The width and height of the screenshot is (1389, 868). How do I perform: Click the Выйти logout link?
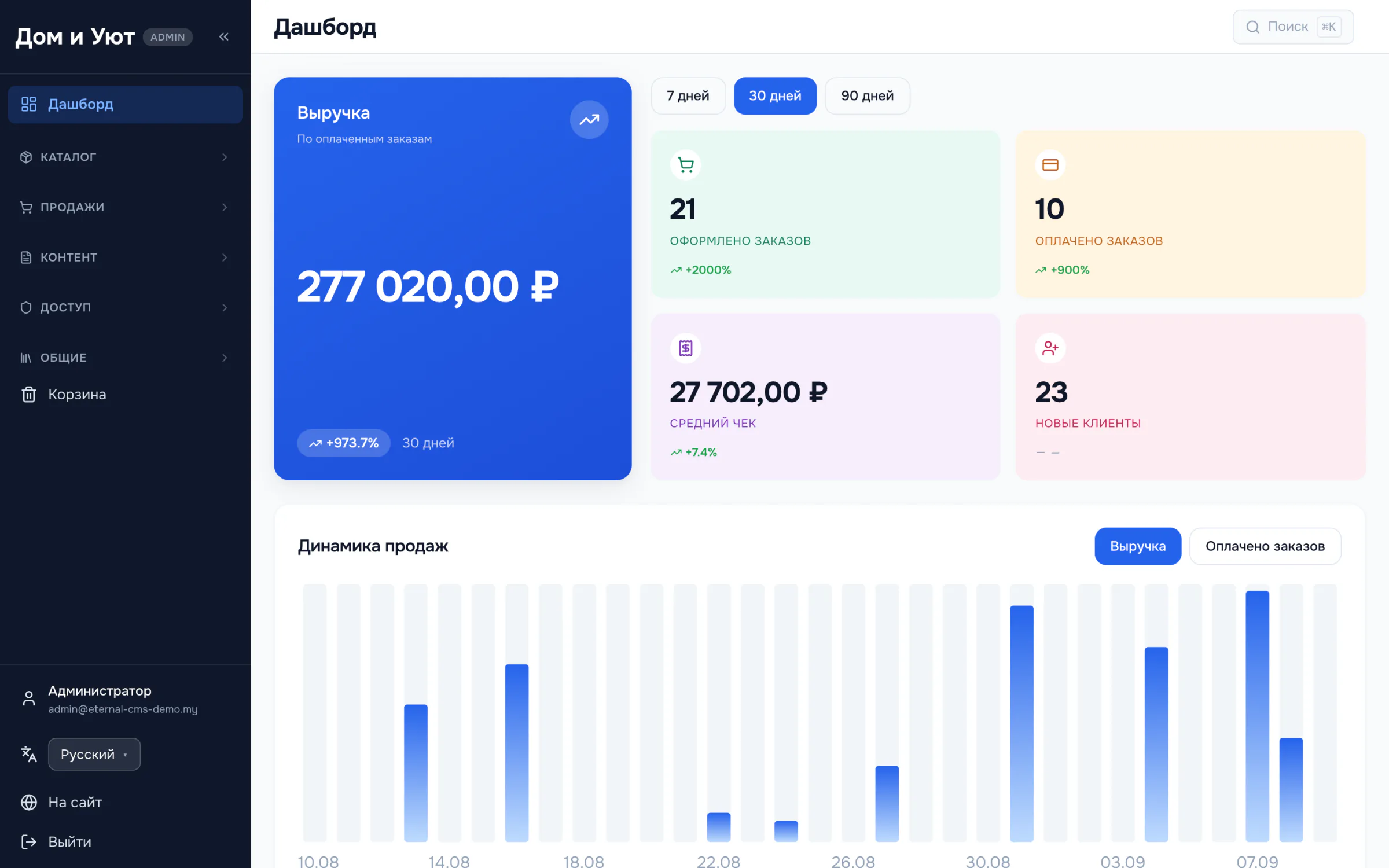[x=70, y=841]
